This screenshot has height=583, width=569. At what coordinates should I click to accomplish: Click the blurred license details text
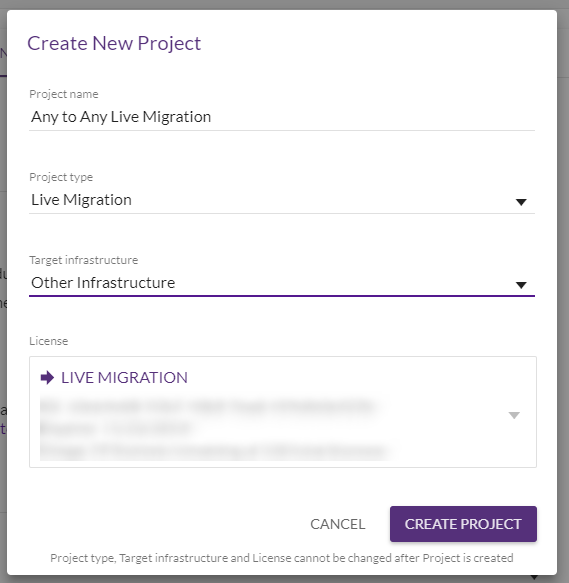[214, 428]
